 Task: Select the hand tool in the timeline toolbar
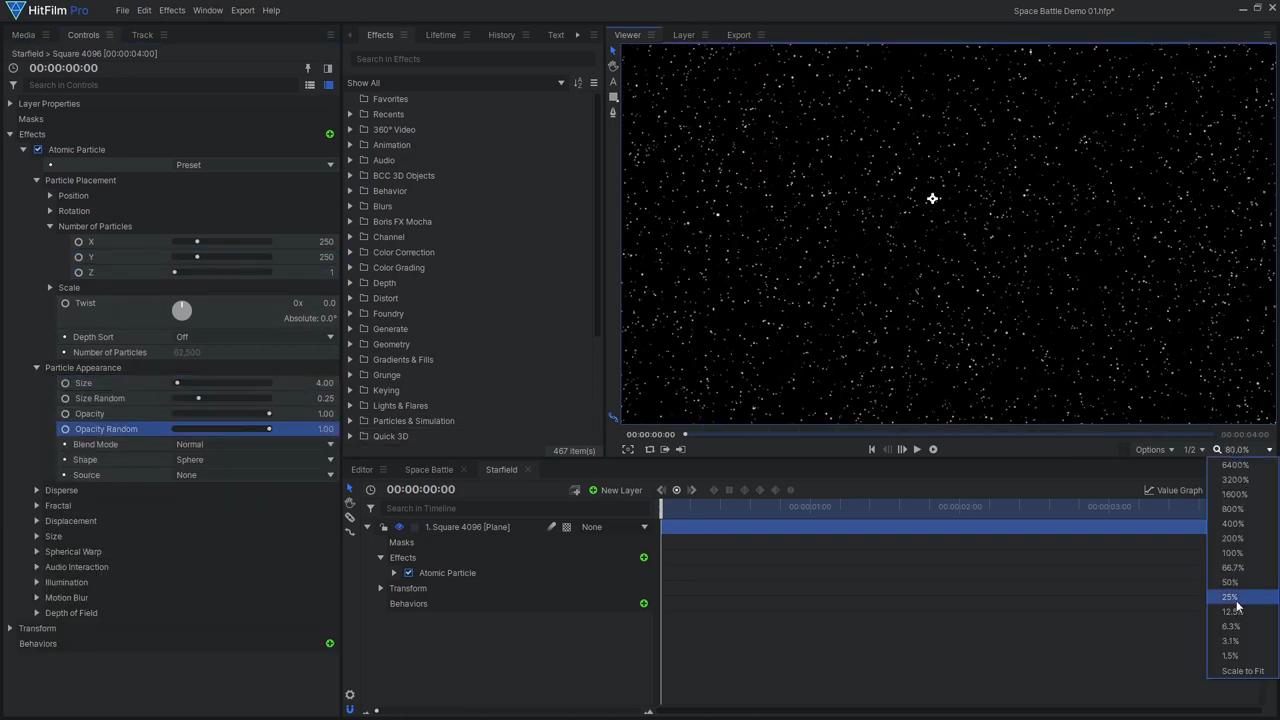coord(349,503)
